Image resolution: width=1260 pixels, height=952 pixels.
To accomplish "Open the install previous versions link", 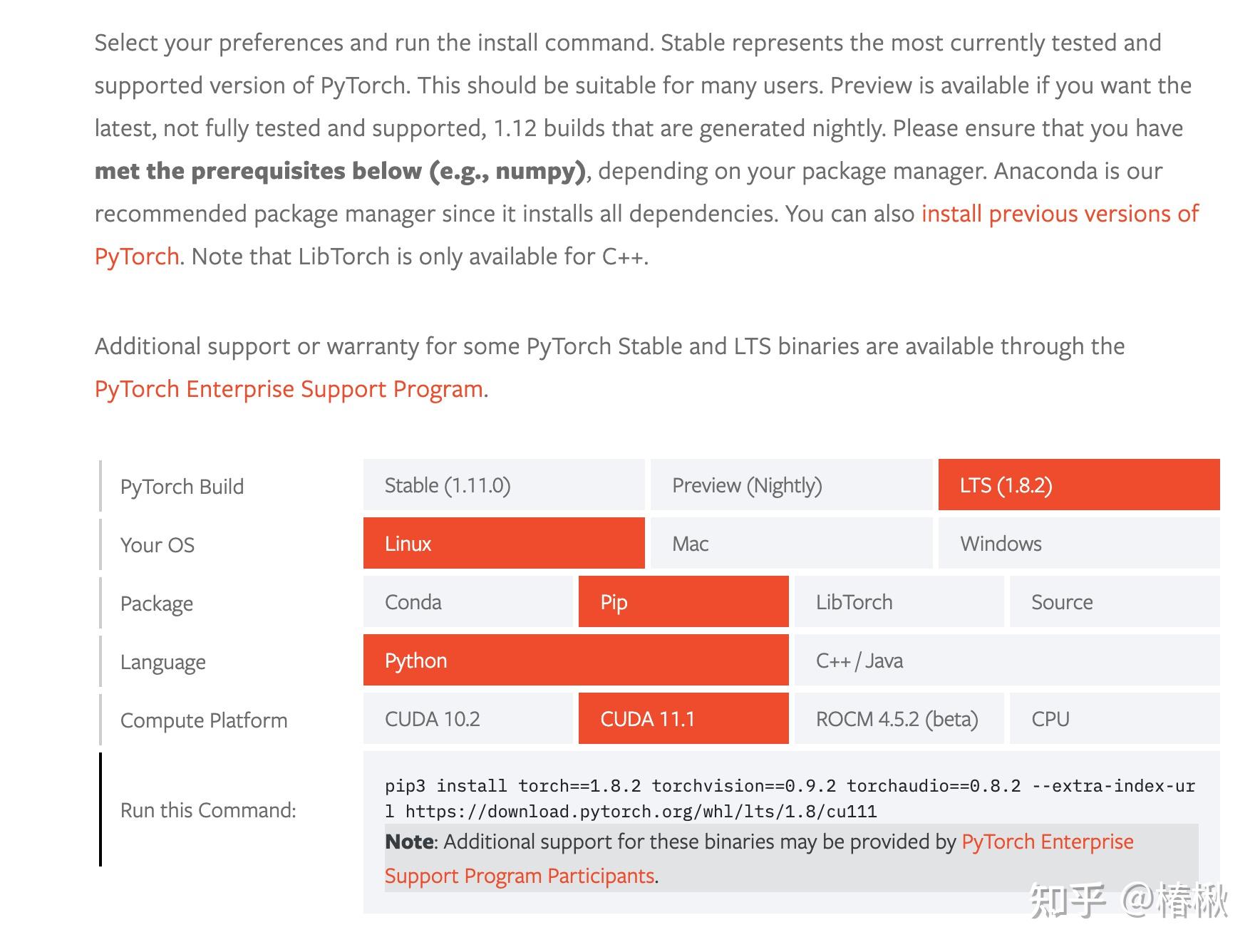I will click(x=1059, y=214).
